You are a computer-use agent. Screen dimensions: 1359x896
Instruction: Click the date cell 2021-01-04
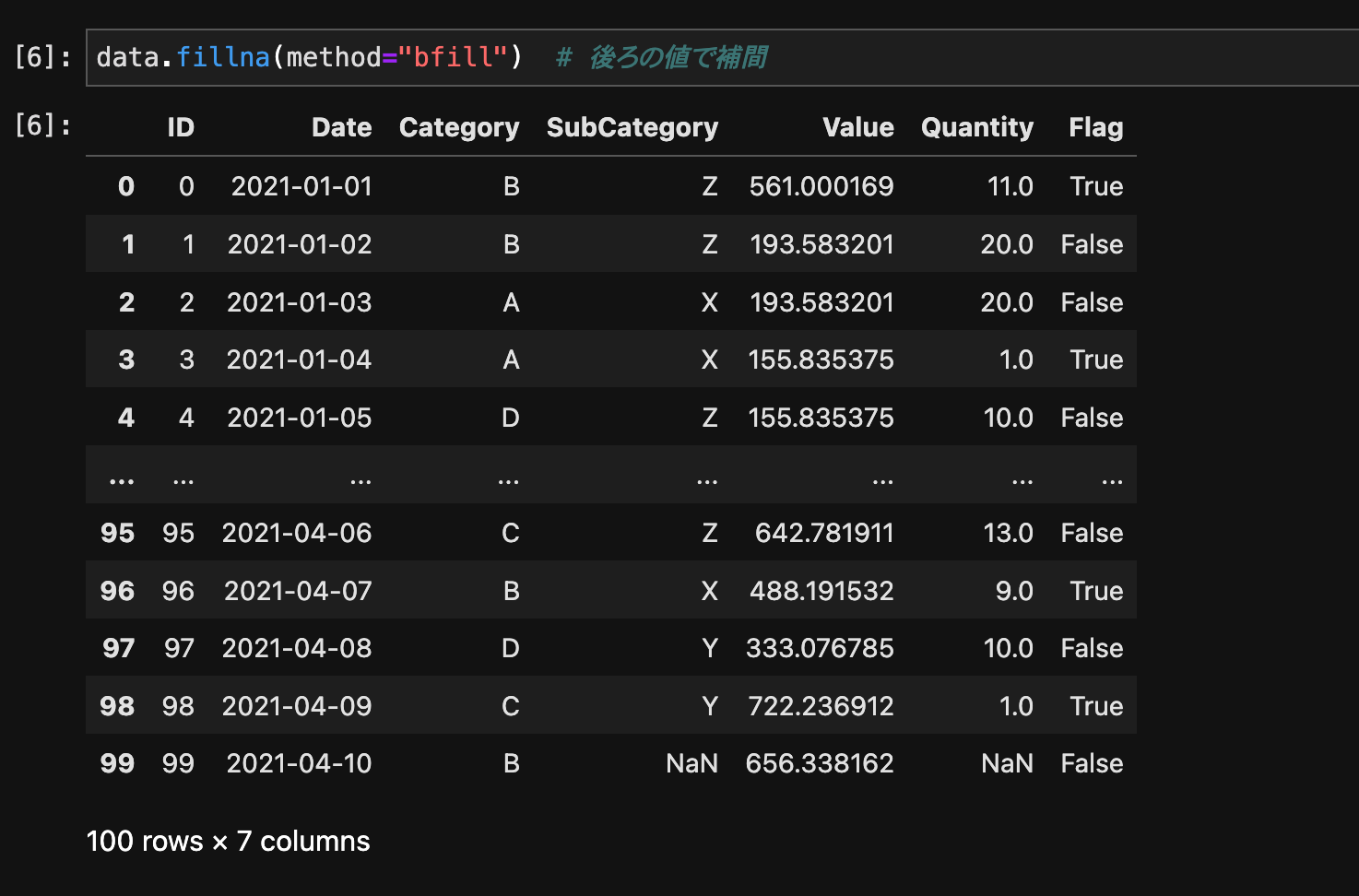[x=300, y=360]
